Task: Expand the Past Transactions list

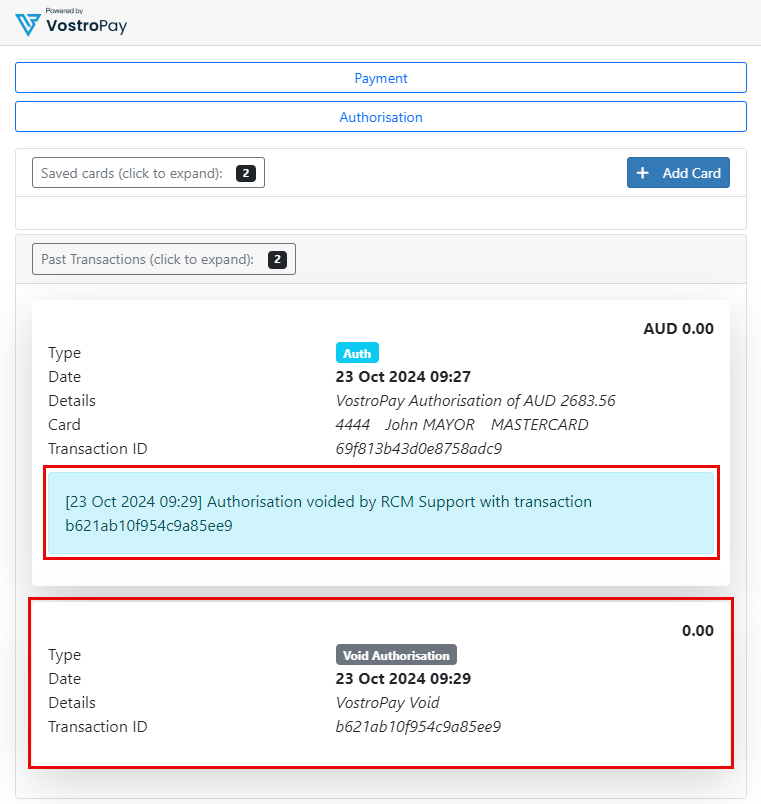Action: [164, 259]
